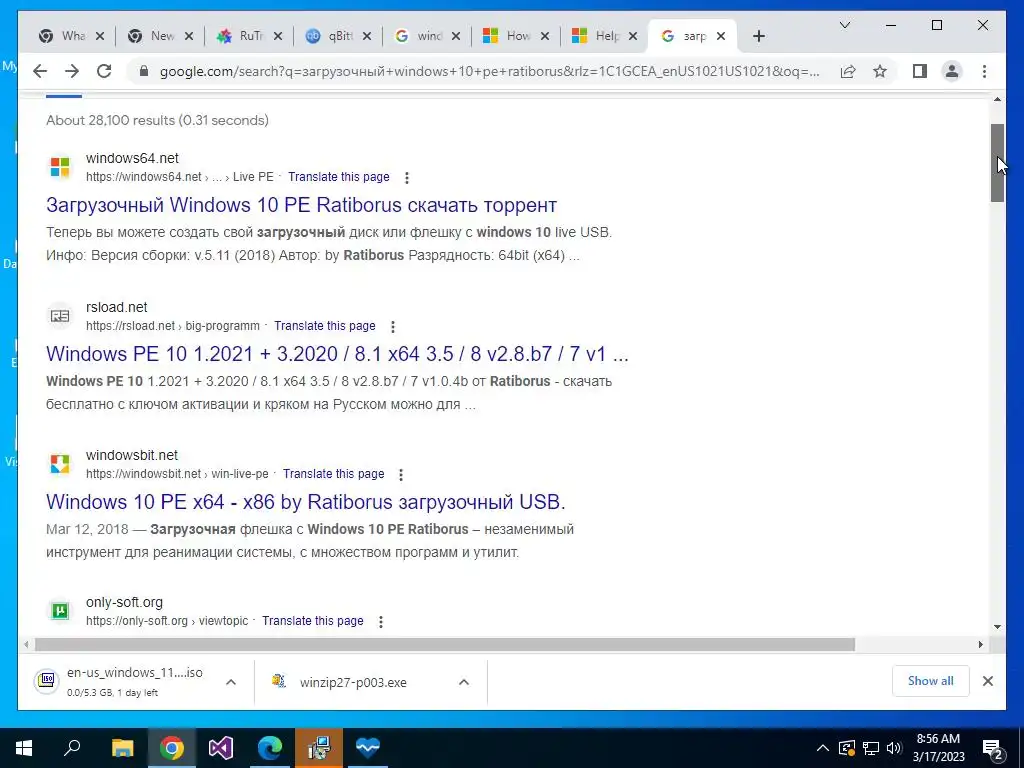Open more options for rsload.net result
This screenshot has width=1024, height=768.
[392, 327]
